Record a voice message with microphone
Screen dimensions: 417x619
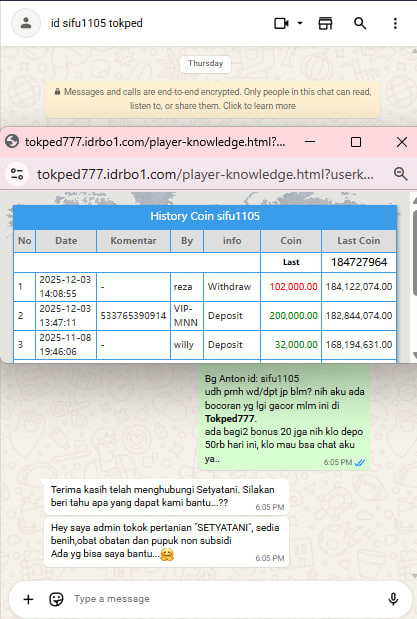[393, 599]
